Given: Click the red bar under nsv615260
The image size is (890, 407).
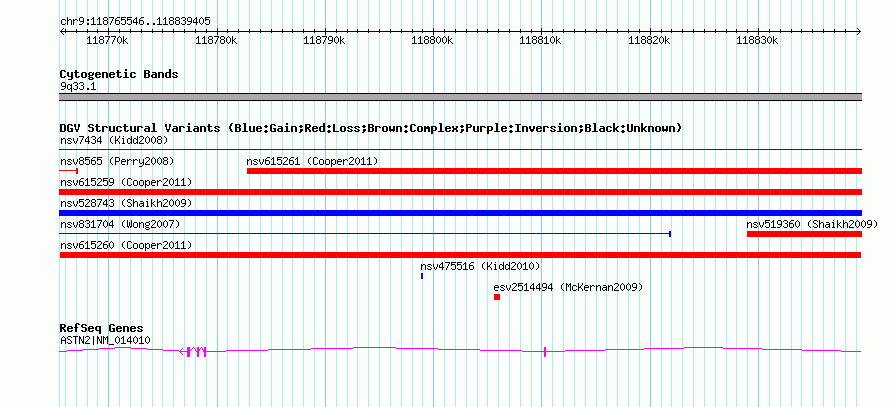Looking at the screenshot, I should point(460,255).
